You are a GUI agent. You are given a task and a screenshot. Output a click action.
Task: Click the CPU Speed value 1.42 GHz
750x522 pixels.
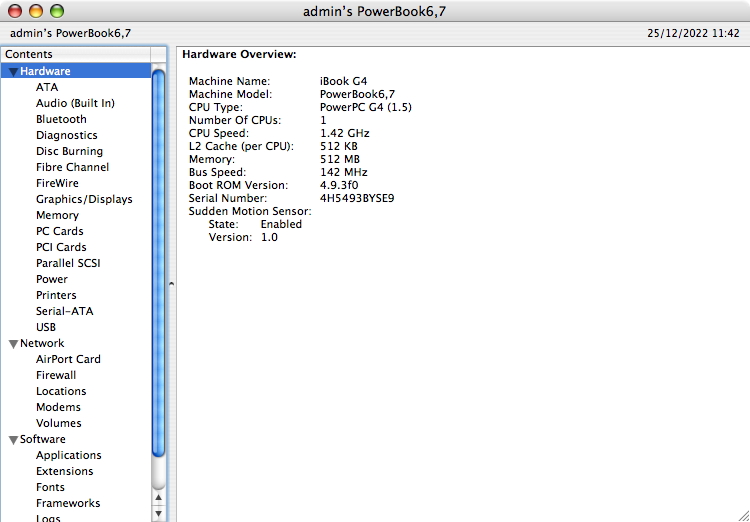click(344, 133)
